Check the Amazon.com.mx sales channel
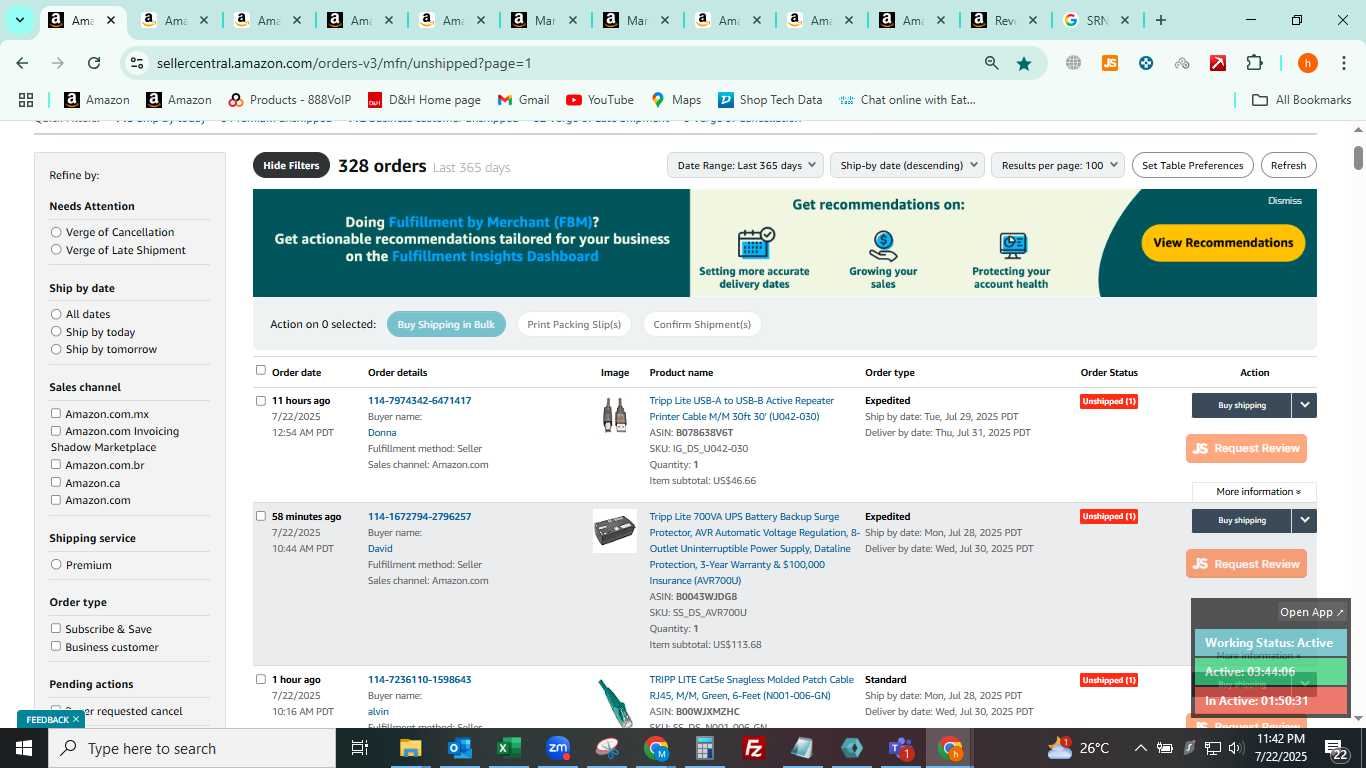This screenshot has height=768, width=1366. 56,413
